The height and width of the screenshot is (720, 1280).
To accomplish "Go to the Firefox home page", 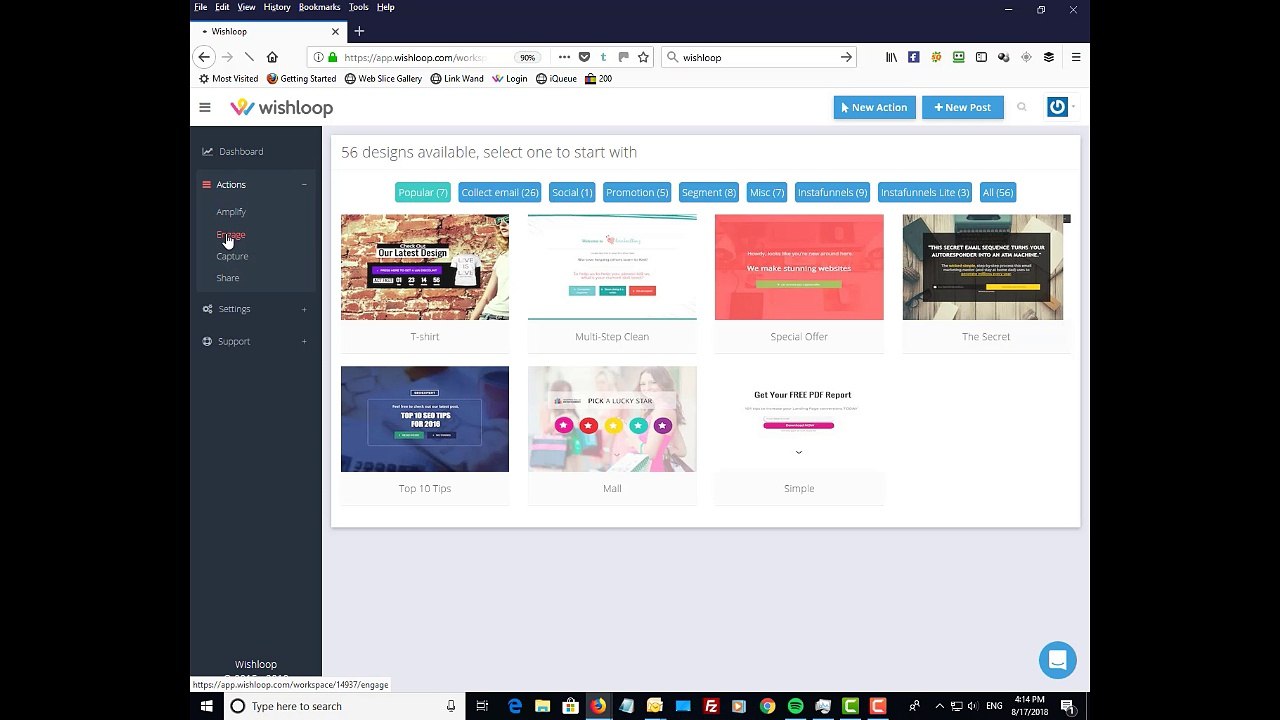I will [x=272, y=57].
